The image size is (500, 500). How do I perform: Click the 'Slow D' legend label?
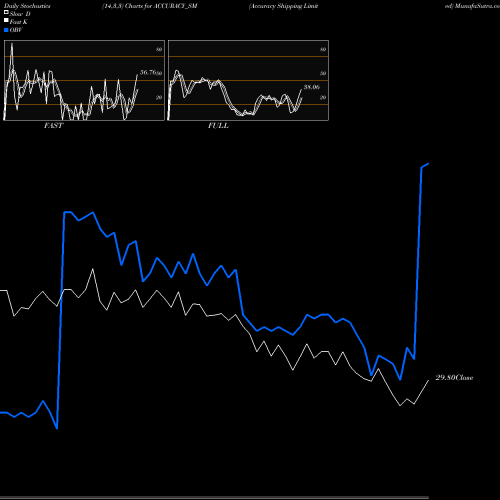pyautogui.click(x=20, y=14)
